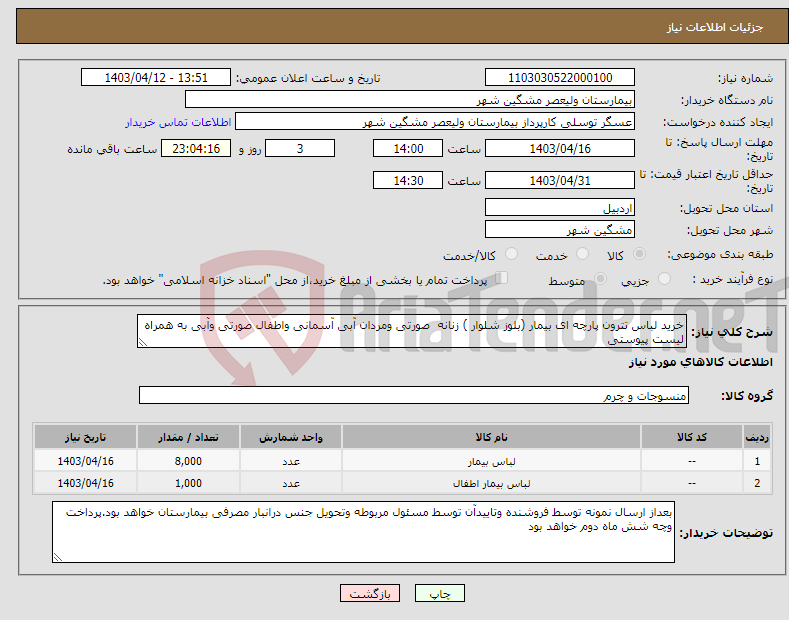This screenshot has width=789, height=620.
Task: Click the general description text area
Action: click(412, 331)
